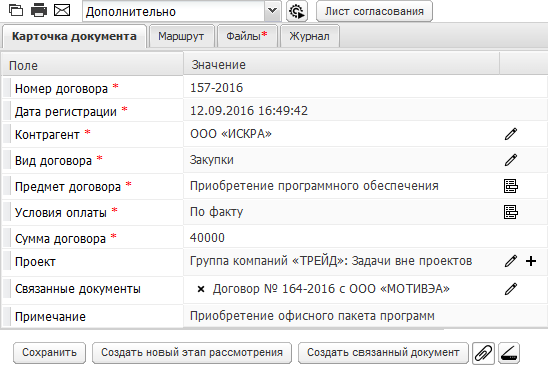
Task: Edit the Контрагент field with pencil icon
Action: point(511,134)
